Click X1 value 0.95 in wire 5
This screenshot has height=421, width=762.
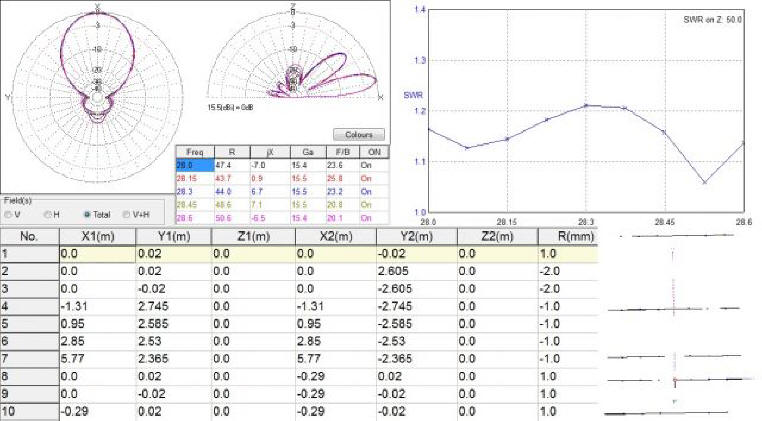pos(98,324)
